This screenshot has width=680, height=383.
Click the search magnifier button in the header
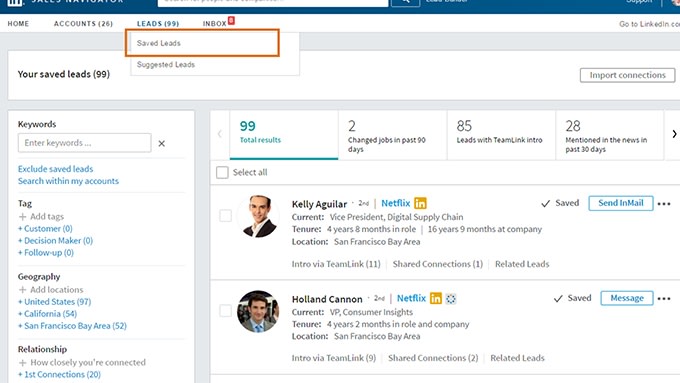(x=405, y=2)
